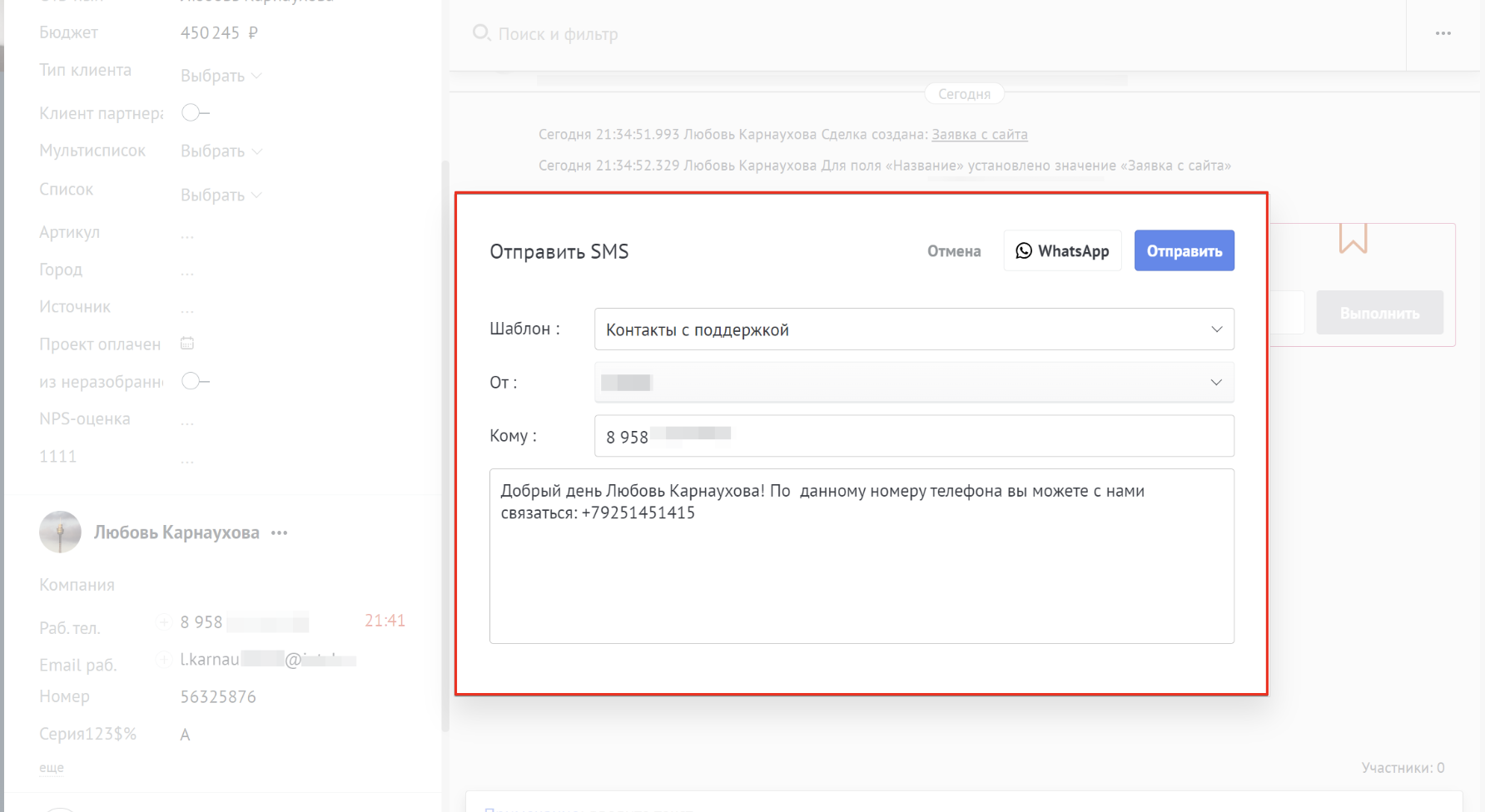Add another email with the plus icon

point(164,661)
